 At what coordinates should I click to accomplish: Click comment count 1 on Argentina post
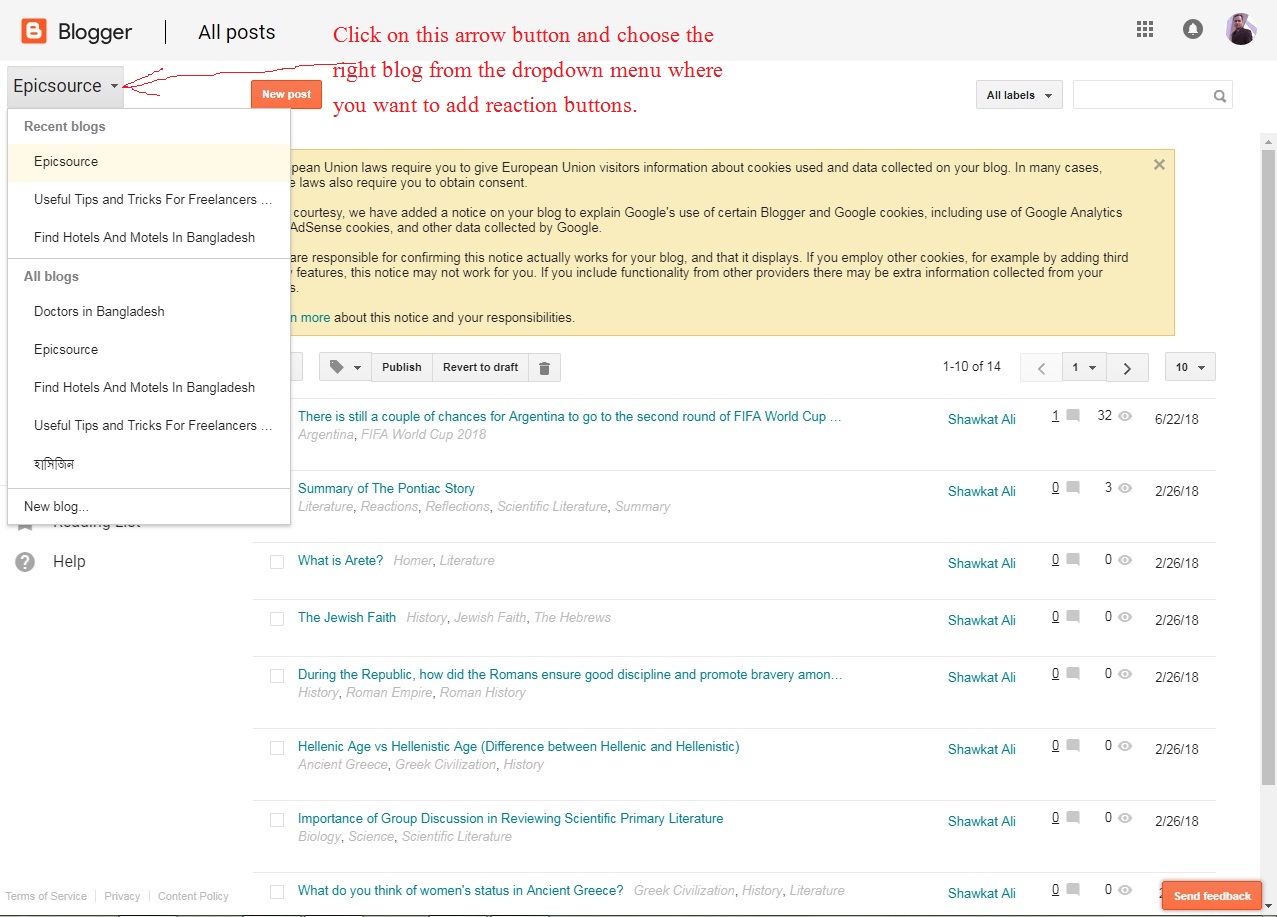coord(1055,416)
